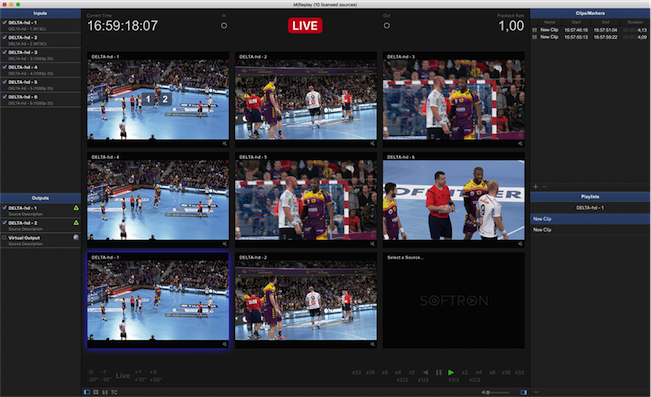Screen dimensions: 651x397
Task: Open source selector of DELTA-hd - 5 viewer
Action: click(x=253, y=157)
